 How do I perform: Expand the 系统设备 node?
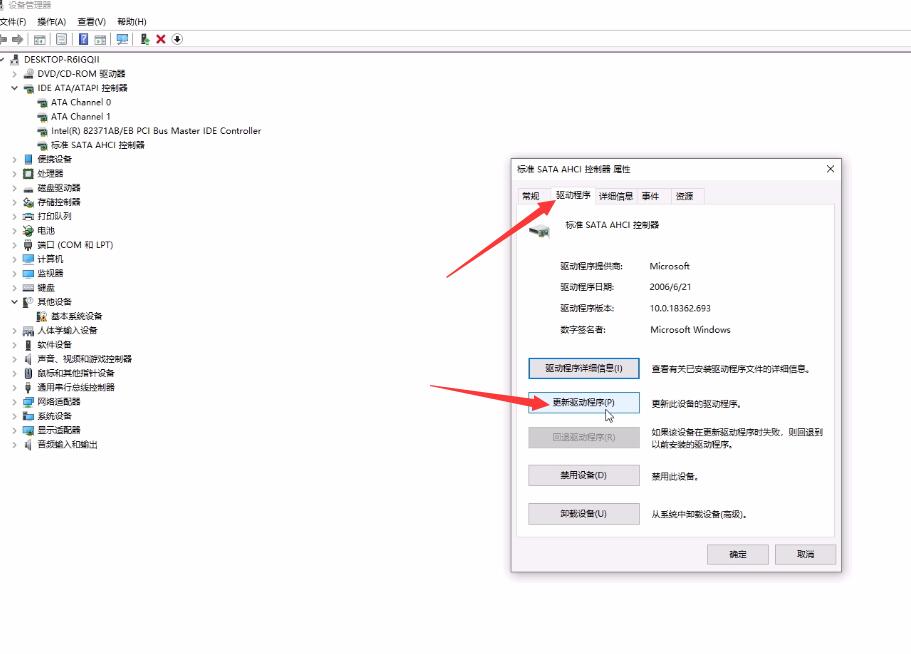tap(15, 416)
